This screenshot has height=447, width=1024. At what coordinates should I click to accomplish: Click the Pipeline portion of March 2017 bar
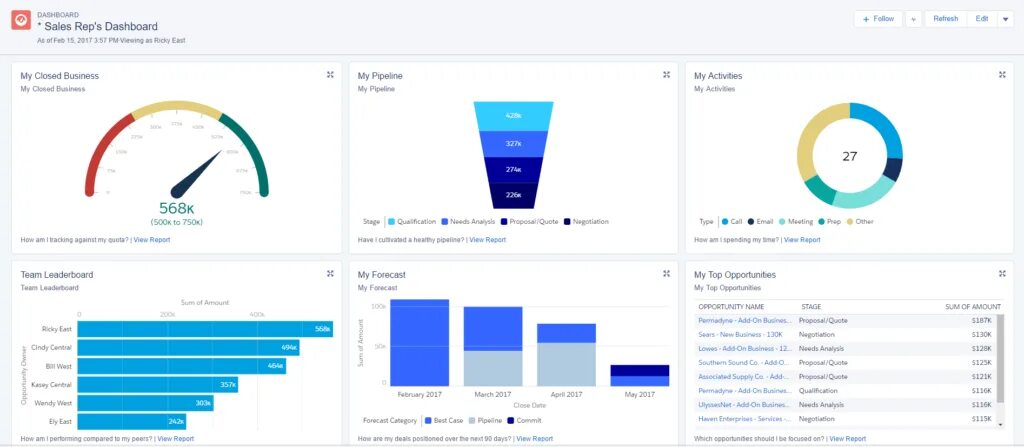(x=493, y=369)
